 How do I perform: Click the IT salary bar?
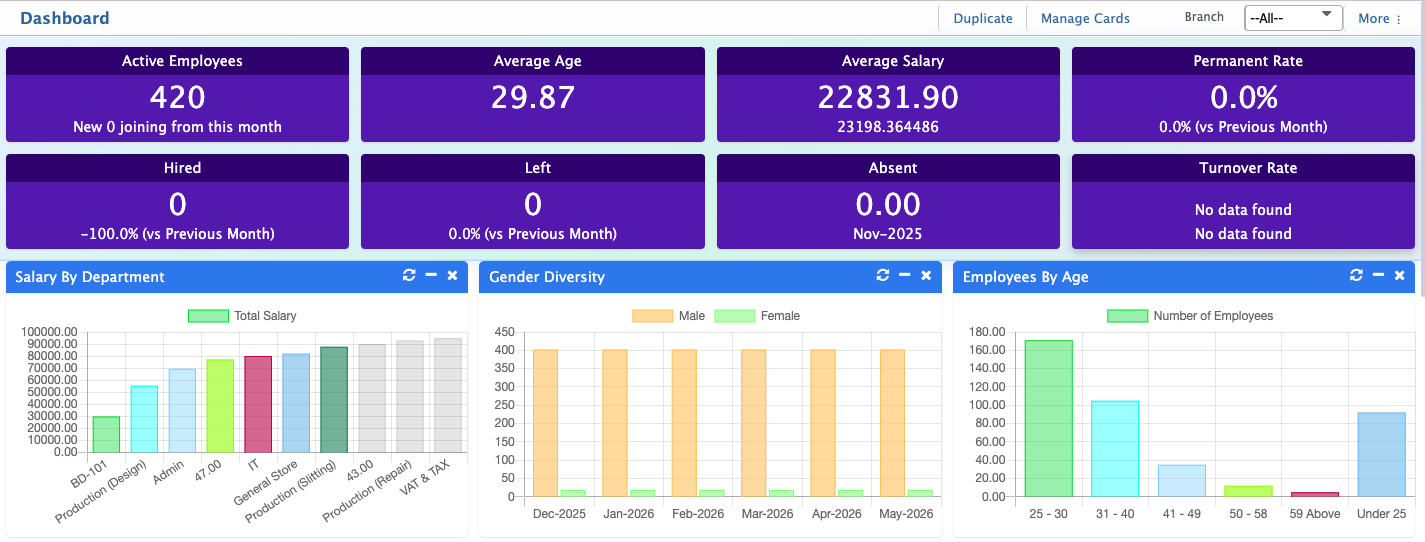[258, 404]
